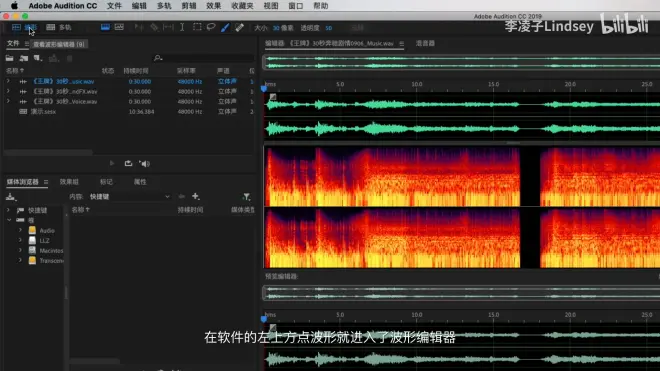Open the 混音器 mixer panel
Screen dimensions: 660x371
coord(425,43)
